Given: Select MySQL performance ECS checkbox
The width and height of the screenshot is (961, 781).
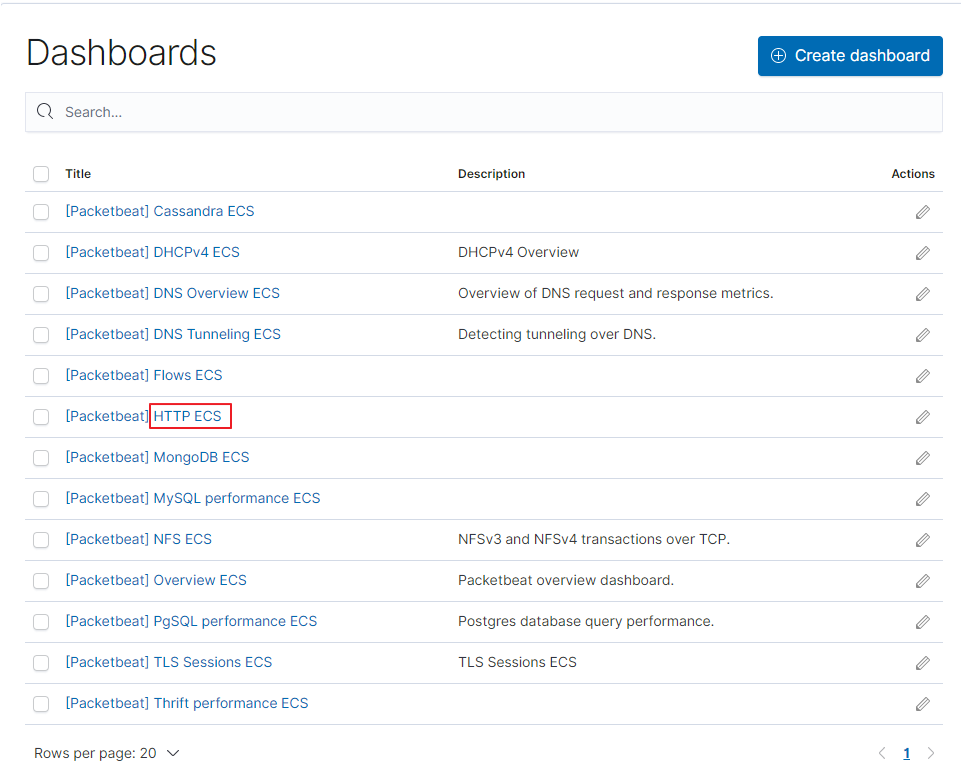Looking at the screenshot, I should (x=41, y=499).
